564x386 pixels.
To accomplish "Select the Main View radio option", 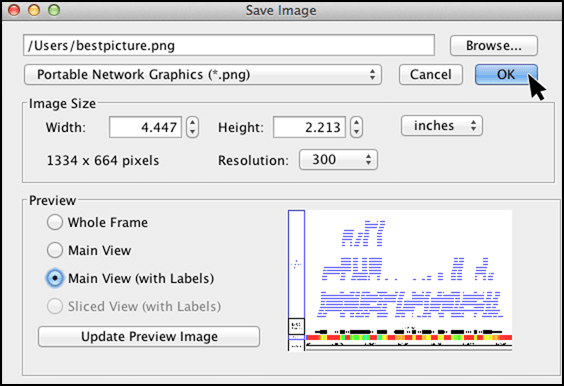I will coord(55,250).
